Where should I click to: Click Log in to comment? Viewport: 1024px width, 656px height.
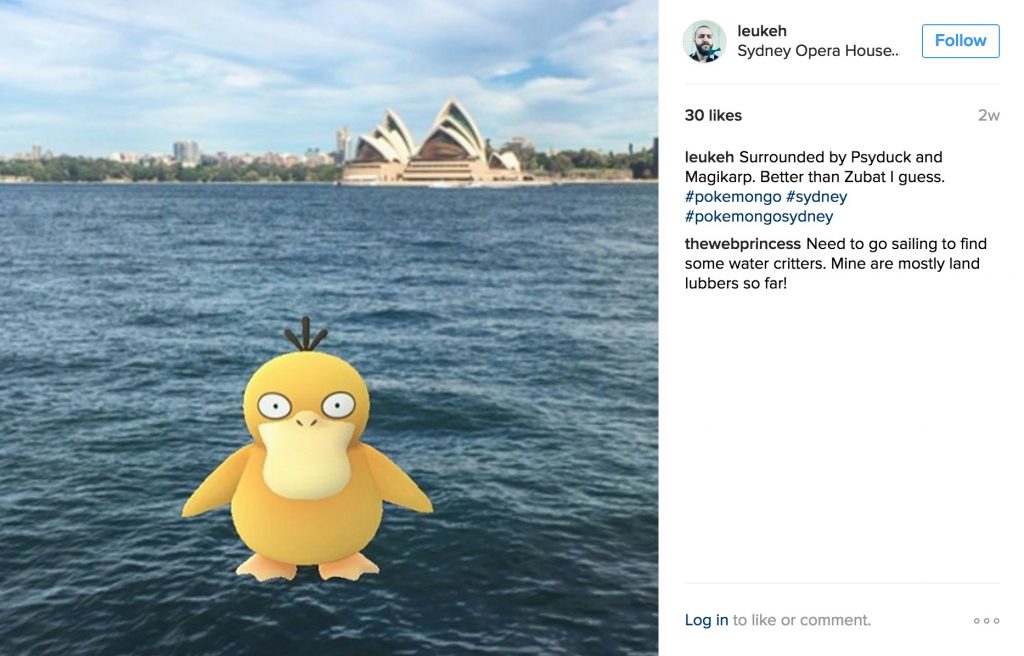click(706, 620)
